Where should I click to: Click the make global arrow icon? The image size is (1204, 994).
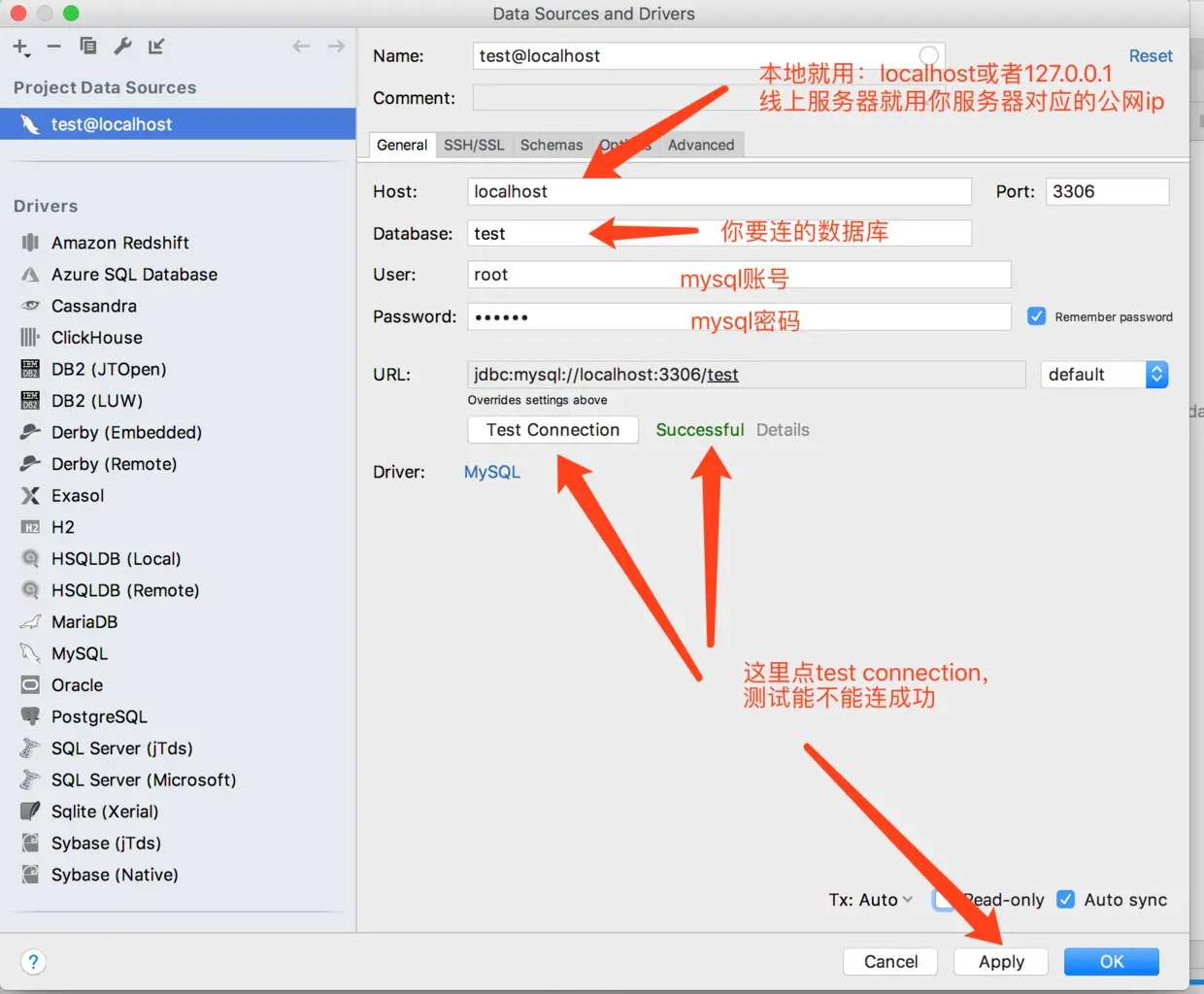[156, 46]
